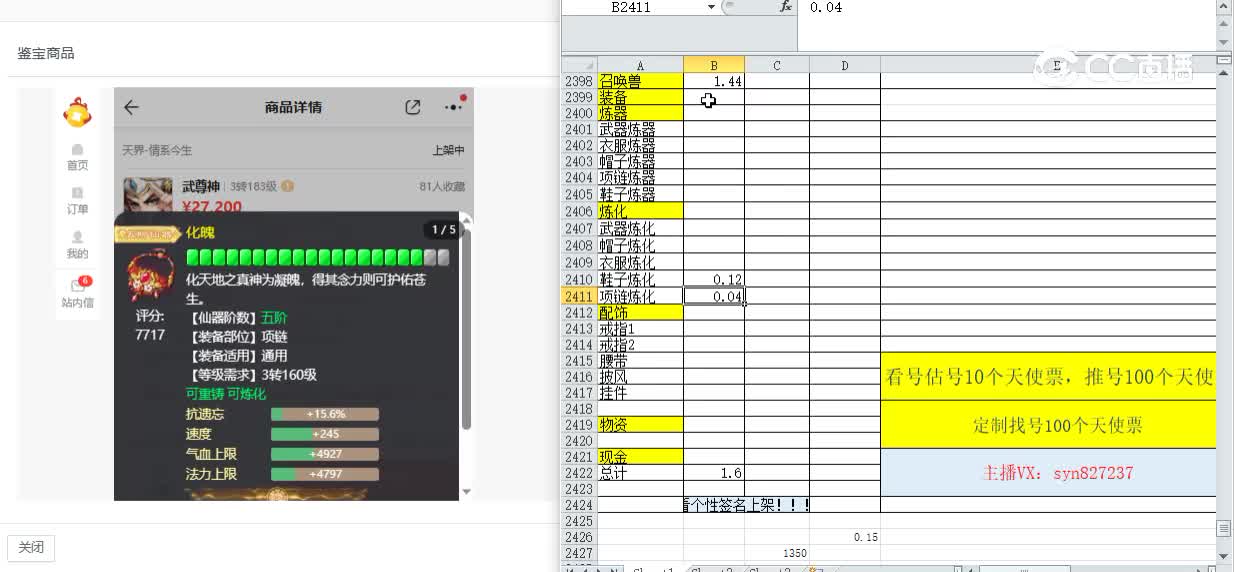Screen dimensions: 1234x572
Task: Open the 订单 orders sidebar icon
Action: click(x=77, y=201)
